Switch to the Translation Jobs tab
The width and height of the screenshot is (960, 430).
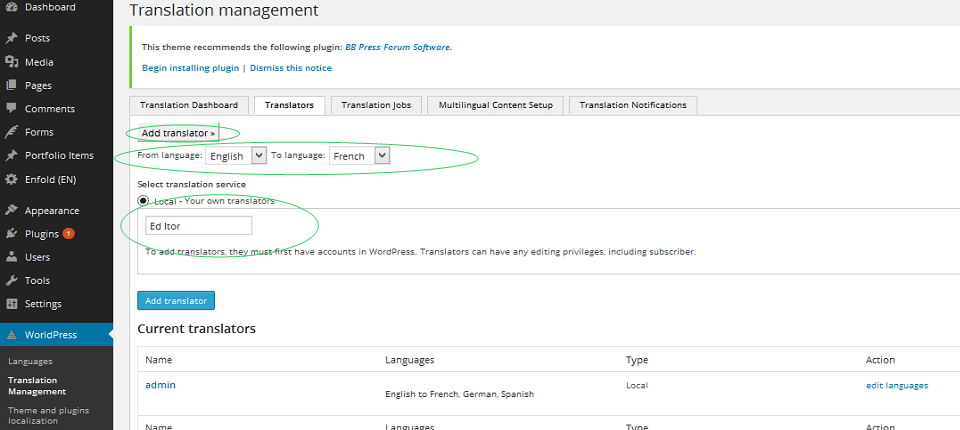(376, 105)
